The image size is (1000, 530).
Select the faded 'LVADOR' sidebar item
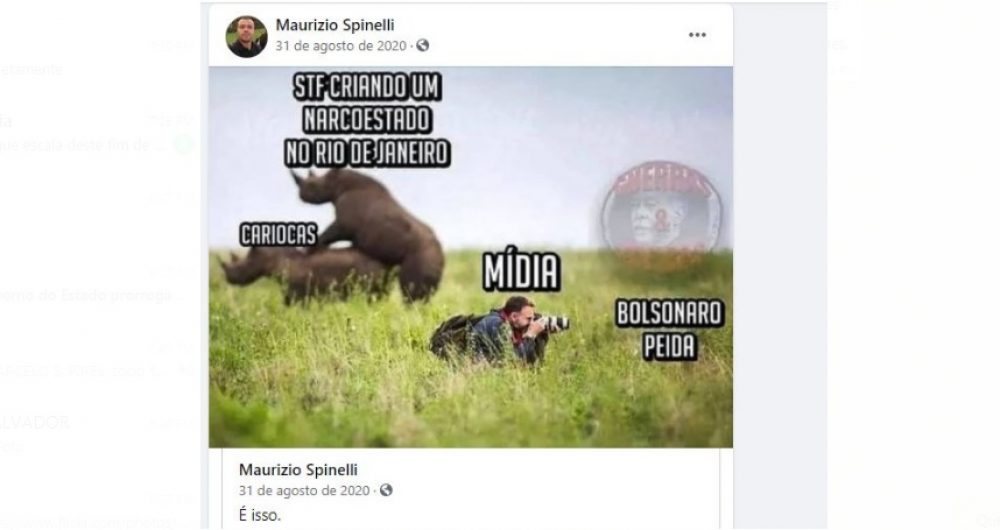click(x=35, y=423)
